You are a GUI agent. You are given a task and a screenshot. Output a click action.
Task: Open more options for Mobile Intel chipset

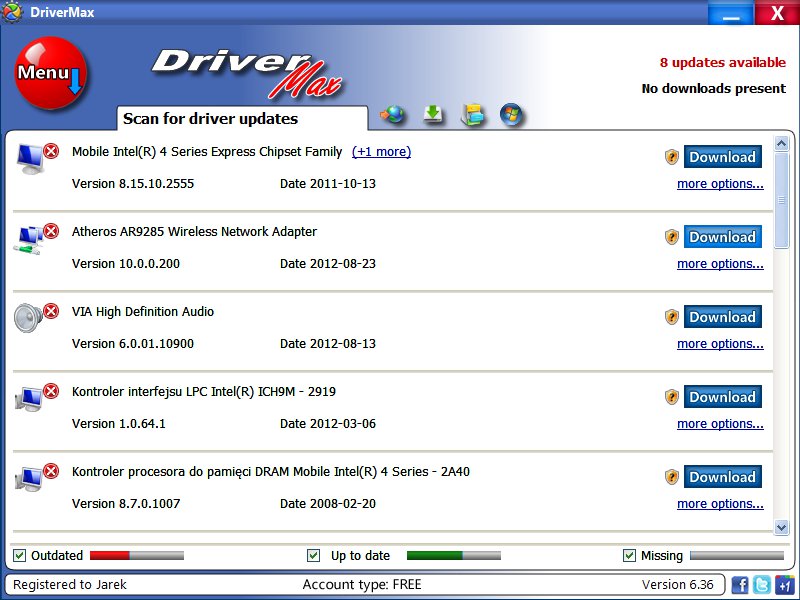(720, 184)
